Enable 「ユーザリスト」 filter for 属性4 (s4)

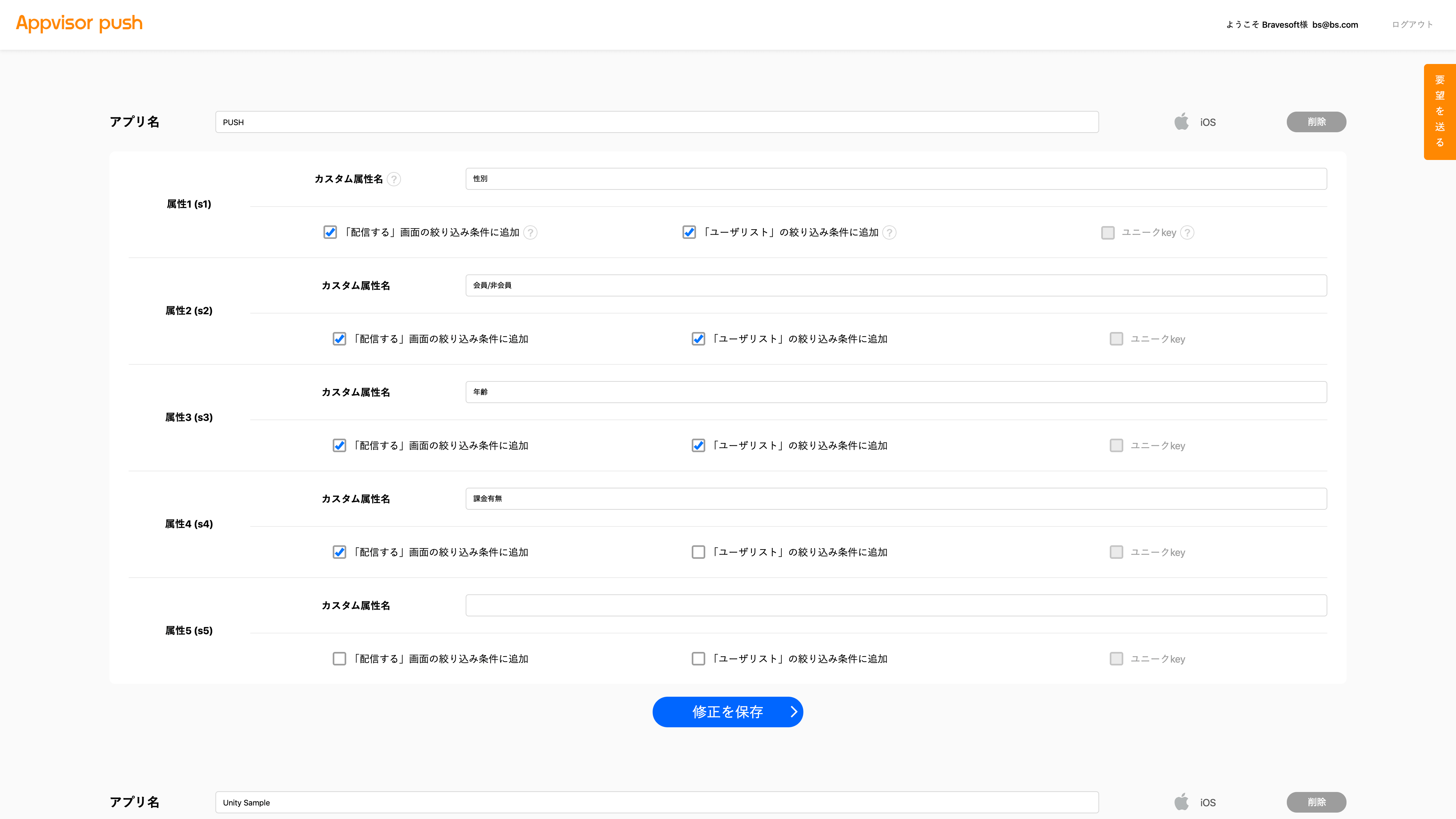698,552
